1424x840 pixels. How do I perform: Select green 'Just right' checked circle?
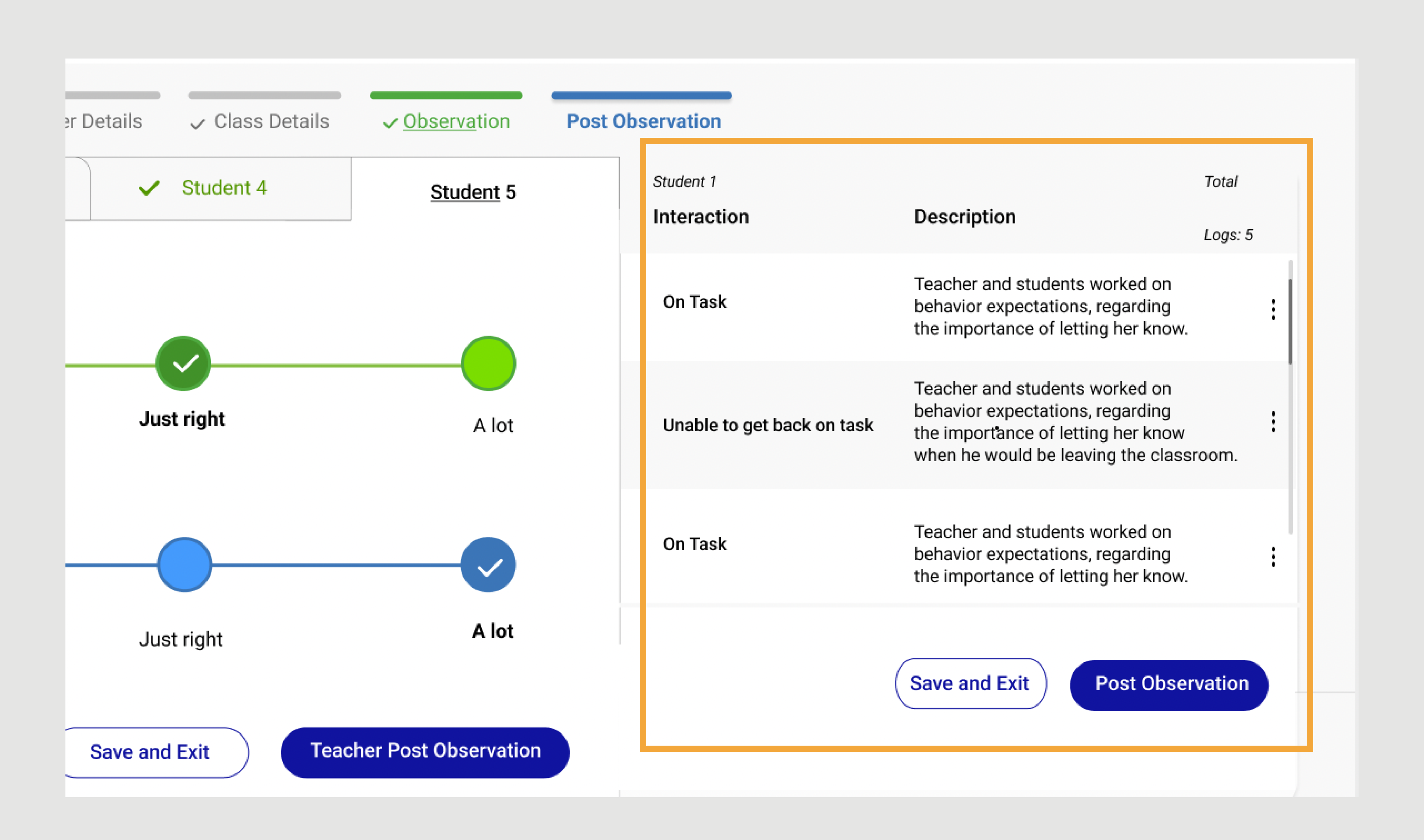point(183,363)
